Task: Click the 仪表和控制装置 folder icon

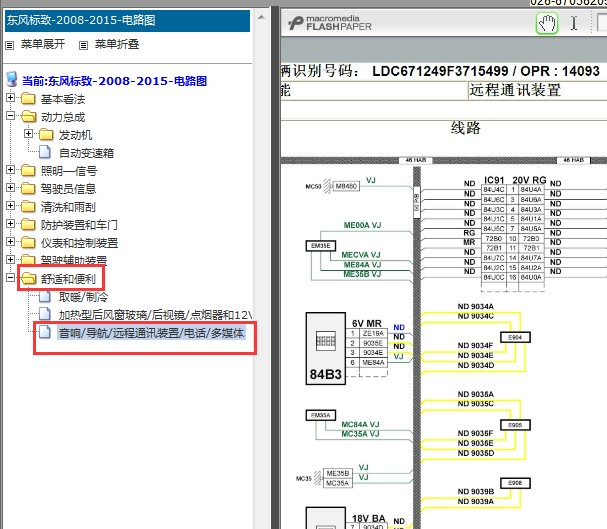Action: pos(28,243)
